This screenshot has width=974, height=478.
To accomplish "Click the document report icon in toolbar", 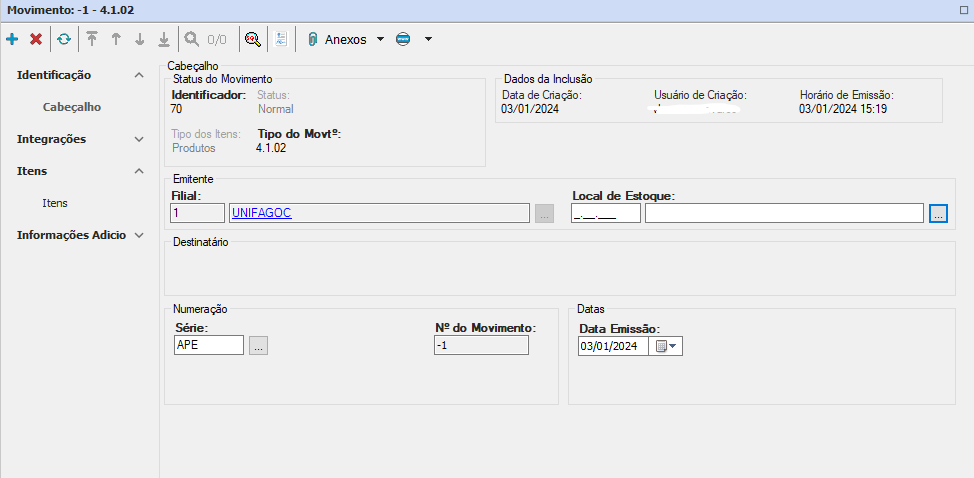I will coord(281,40).
